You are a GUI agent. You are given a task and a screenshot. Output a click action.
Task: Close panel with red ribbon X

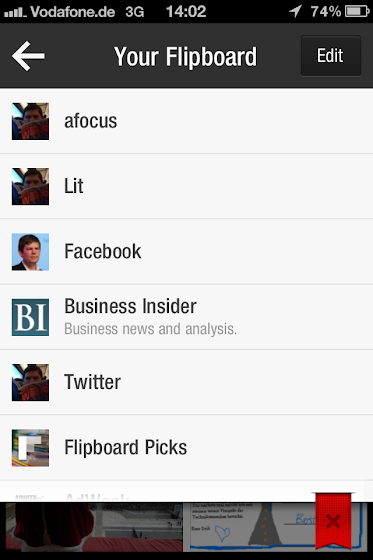click(x=333, y=521)
